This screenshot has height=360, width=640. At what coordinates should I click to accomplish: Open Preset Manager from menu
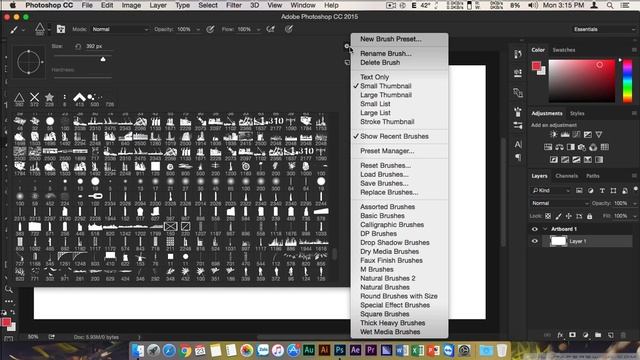tap(387, 151)
